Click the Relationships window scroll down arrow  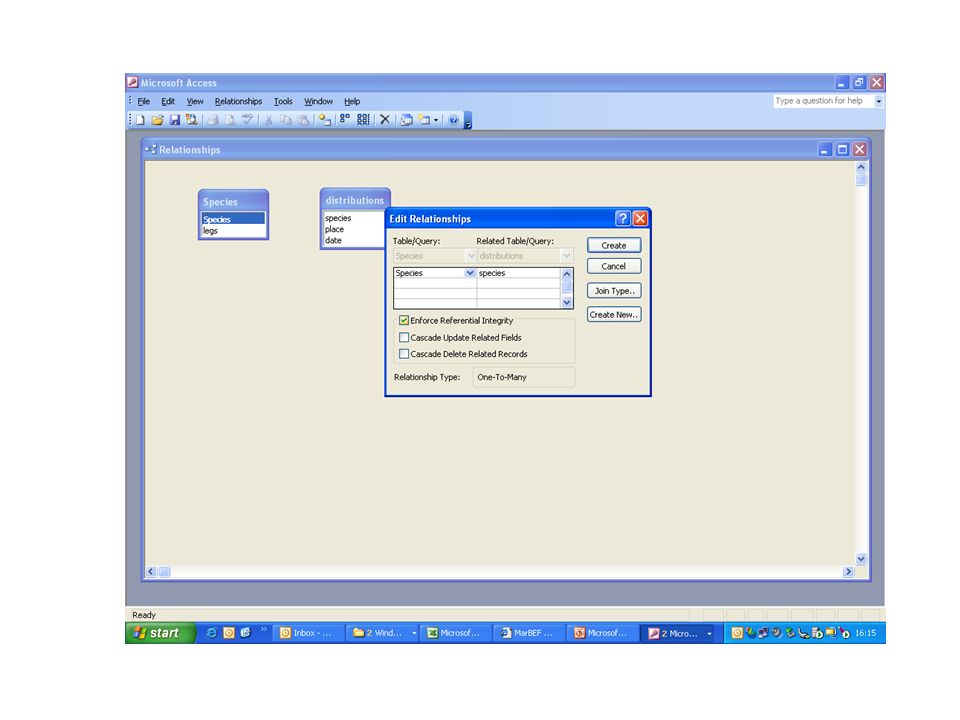click(x=861, y=558)
